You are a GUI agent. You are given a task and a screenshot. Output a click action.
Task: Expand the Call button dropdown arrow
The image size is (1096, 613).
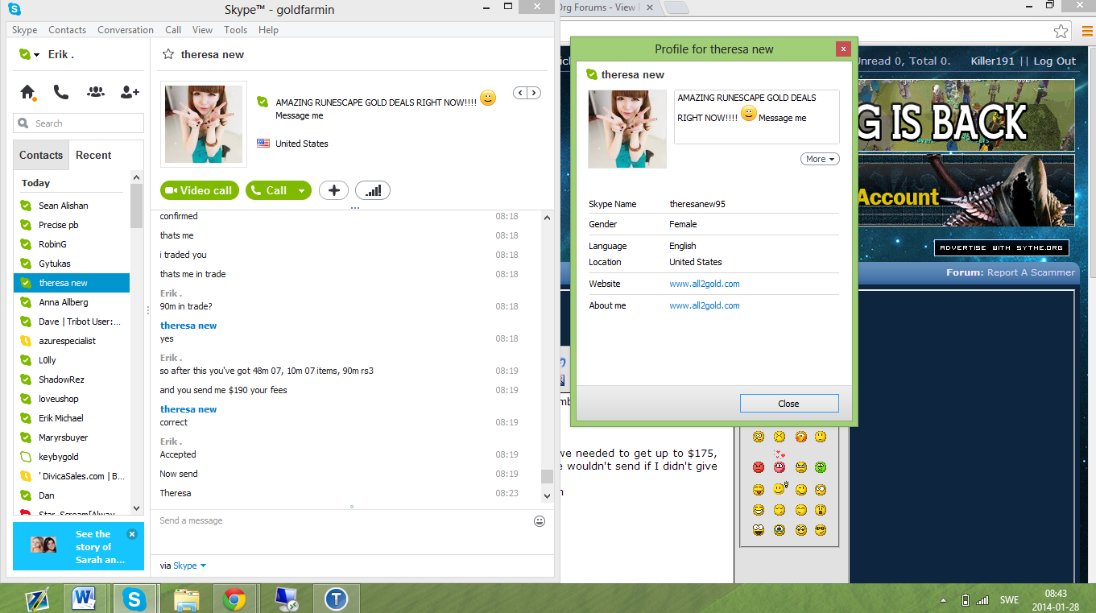[302, 190]
